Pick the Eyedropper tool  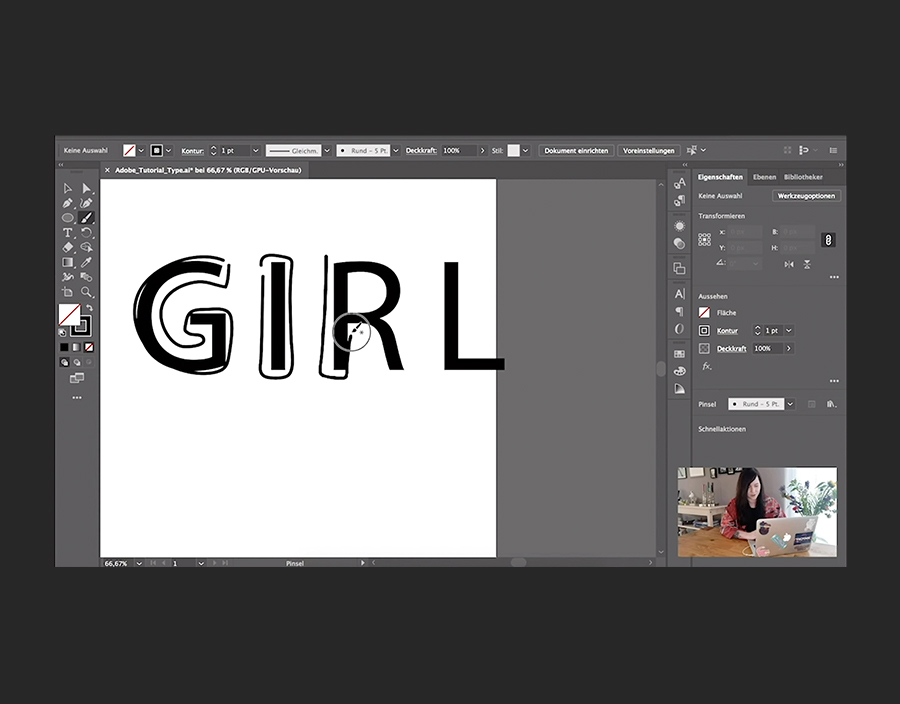click(87, 262)
